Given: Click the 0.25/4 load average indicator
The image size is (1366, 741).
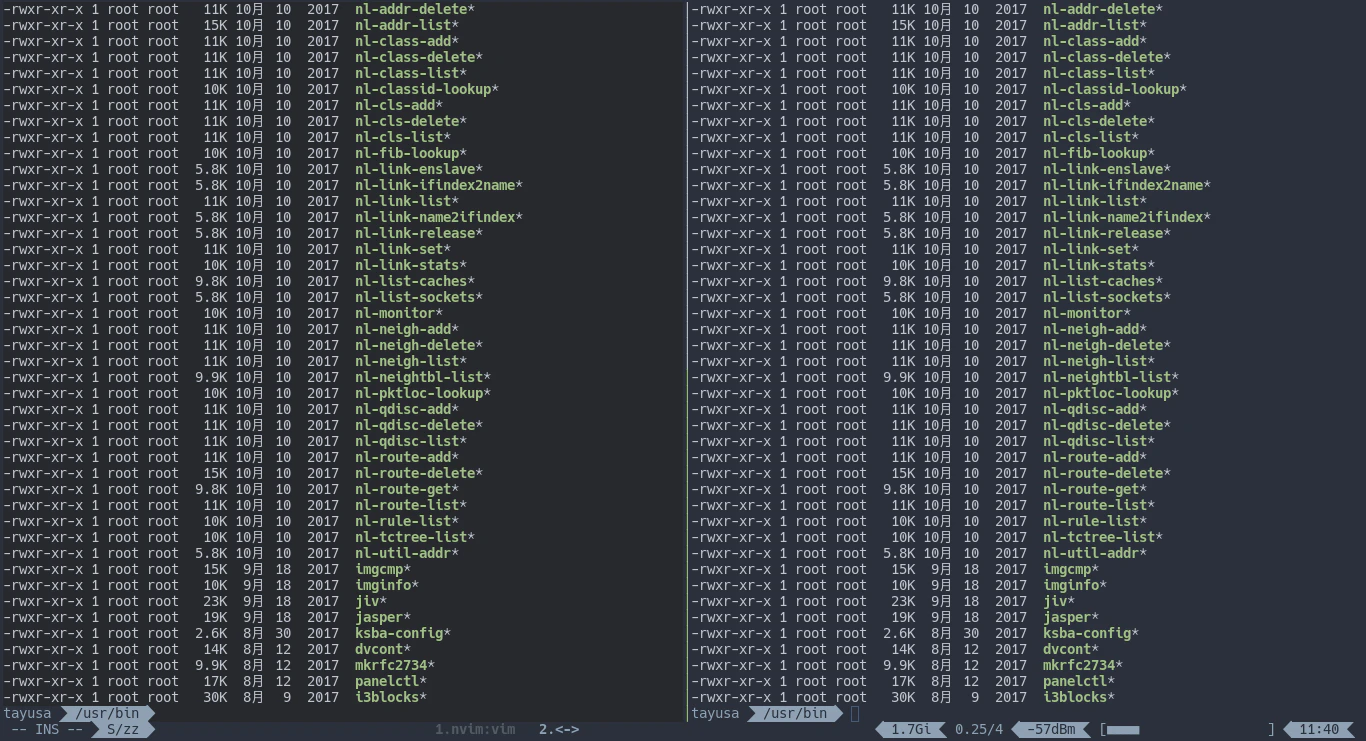Looking at the screenshot, I should click(x=979, y=729).
